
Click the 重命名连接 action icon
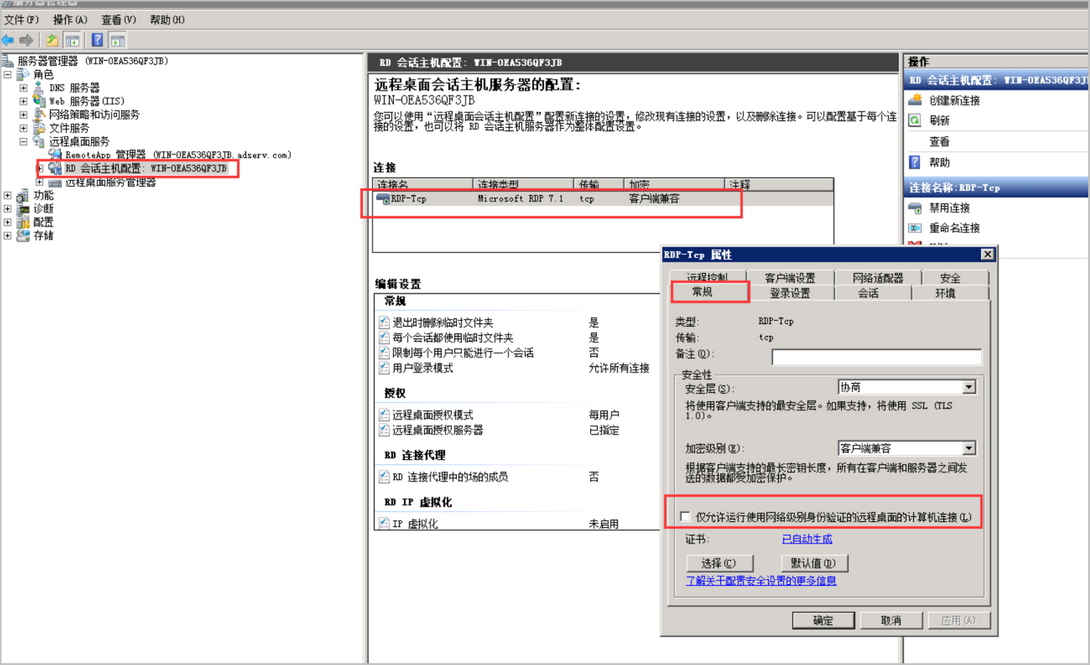(x=916, y=228)
